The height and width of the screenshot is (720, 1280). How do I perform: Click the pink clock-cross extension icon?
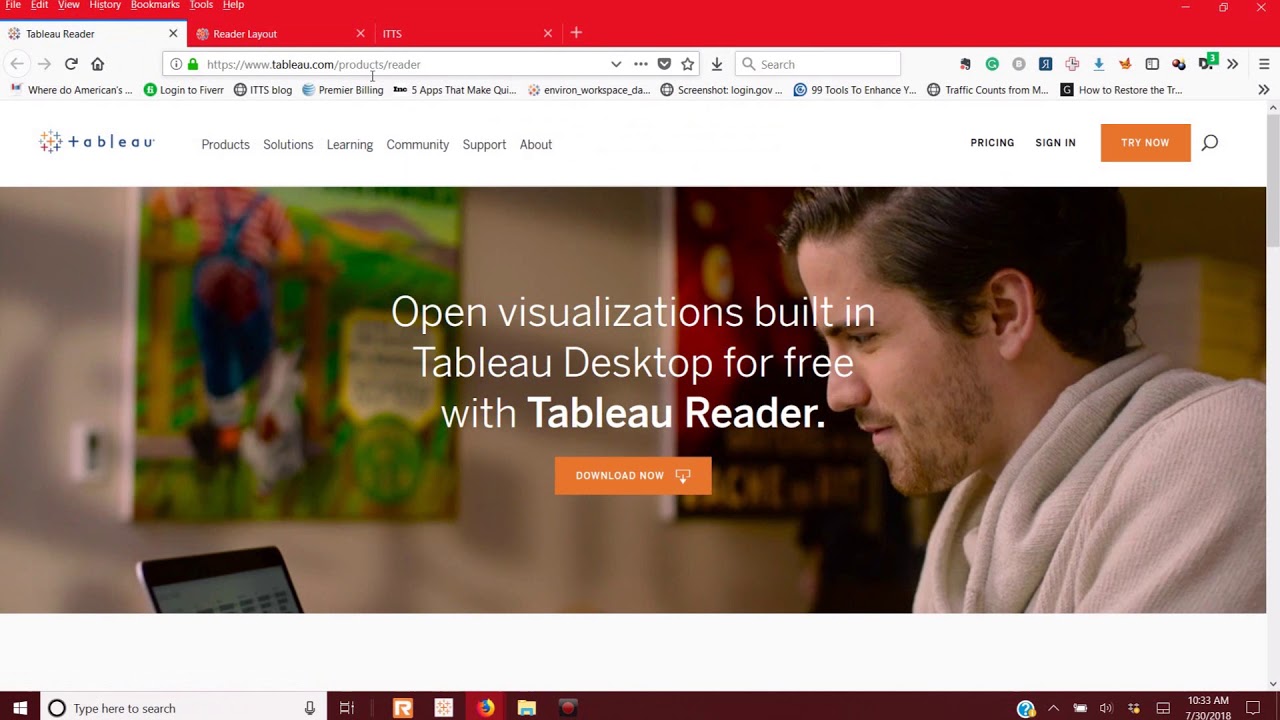pos(1072,64)
